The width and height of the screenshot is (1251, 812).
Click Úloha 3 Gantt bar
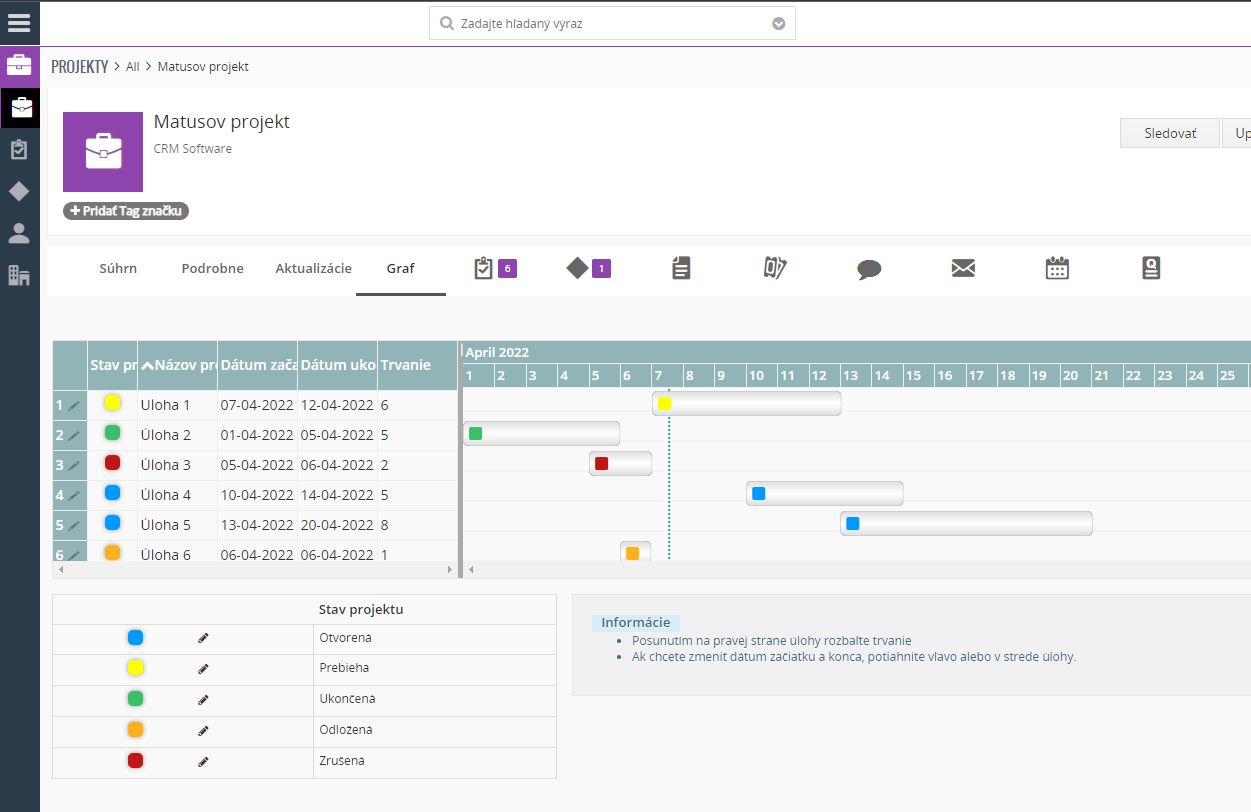point(621,463)
